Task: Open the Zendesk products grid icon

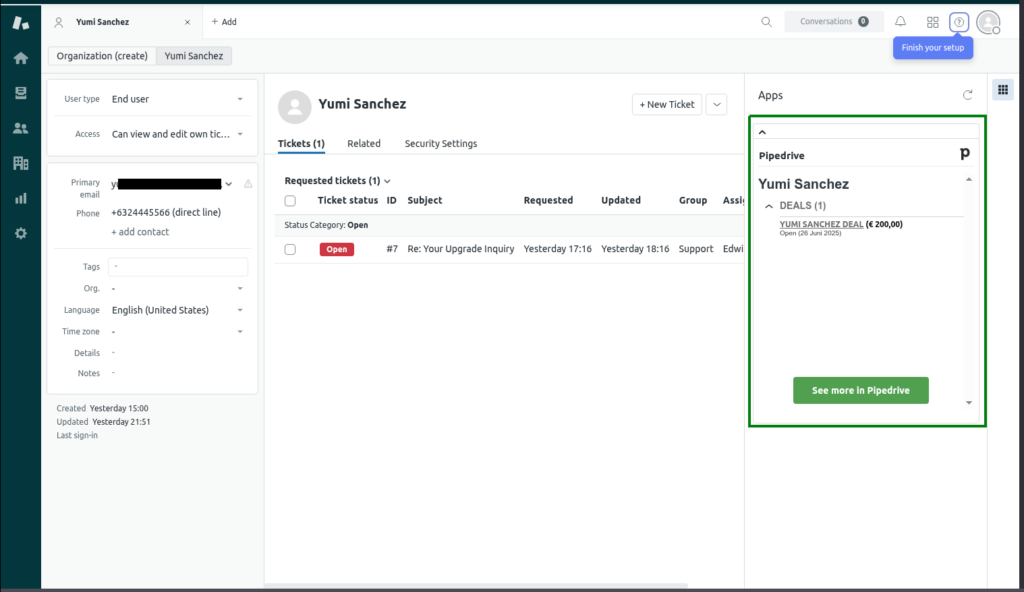Action: 933,22
